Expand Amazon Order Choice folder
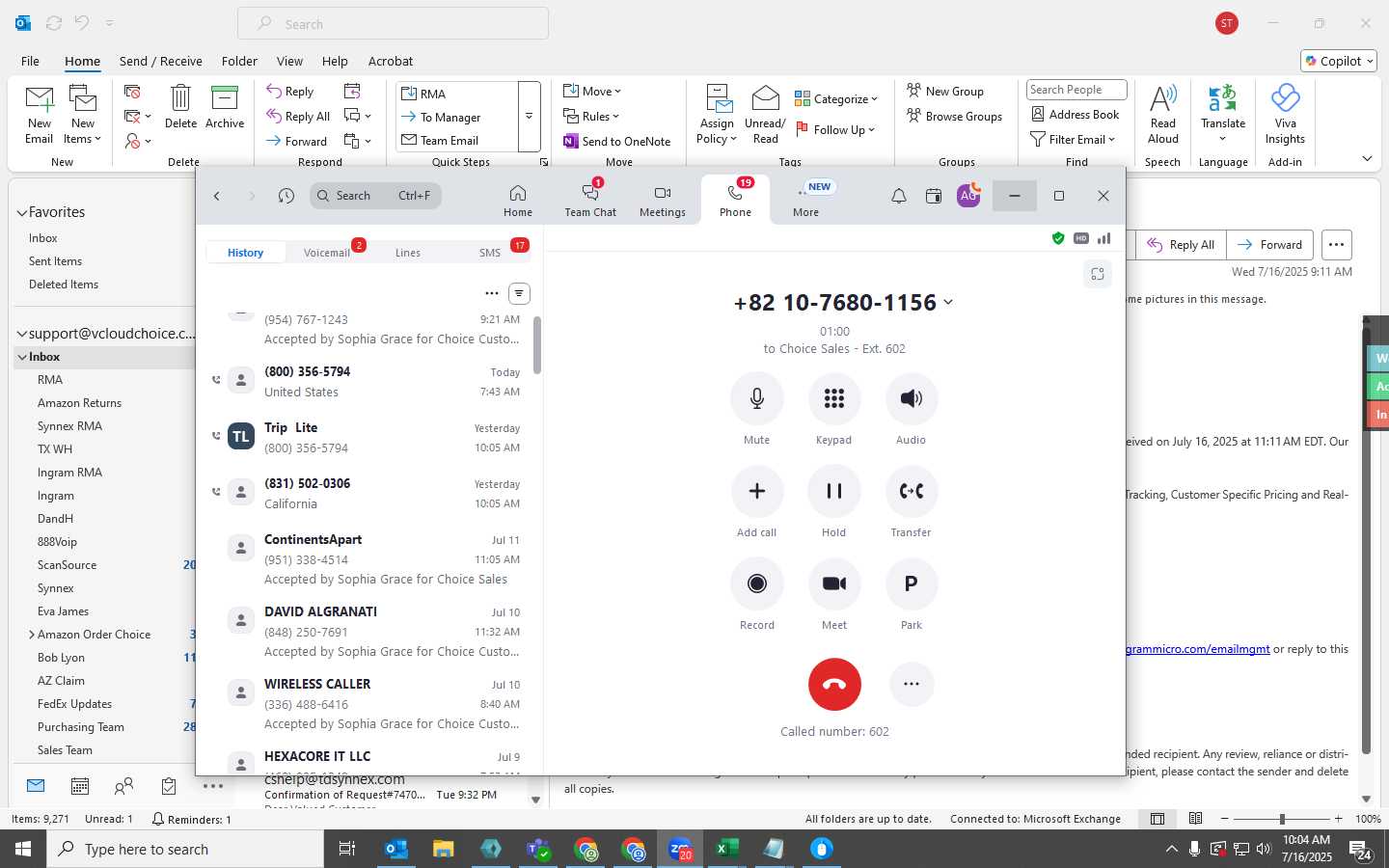Image resolution: width=1389 pixels, height=868 pixels. click(32, 635)
